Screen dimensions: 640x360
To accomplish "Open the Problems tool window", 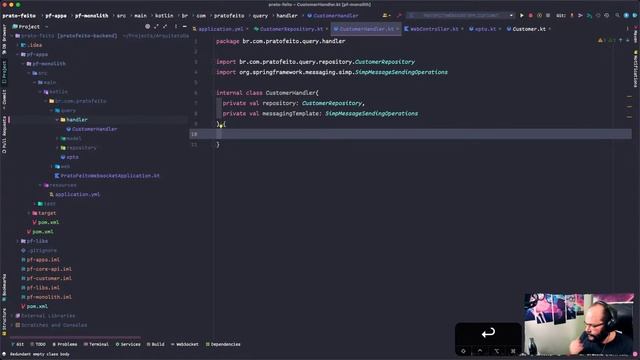I will [x=64, y=344].
